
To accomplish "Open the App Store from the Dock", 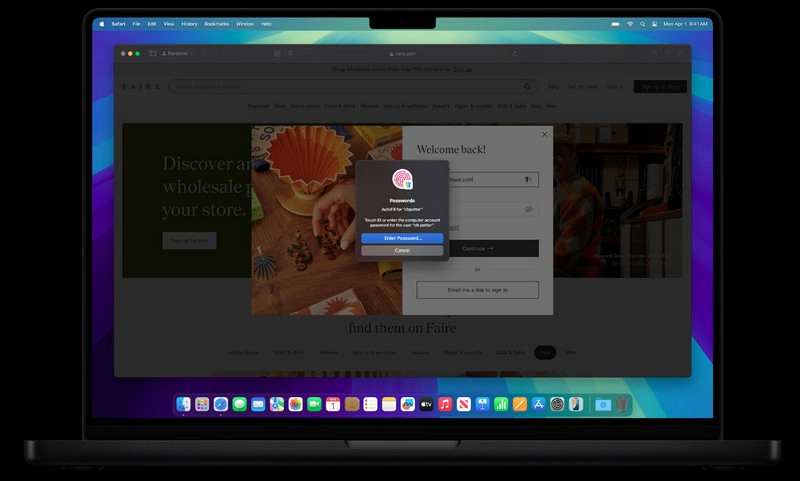I will [538, 404].
